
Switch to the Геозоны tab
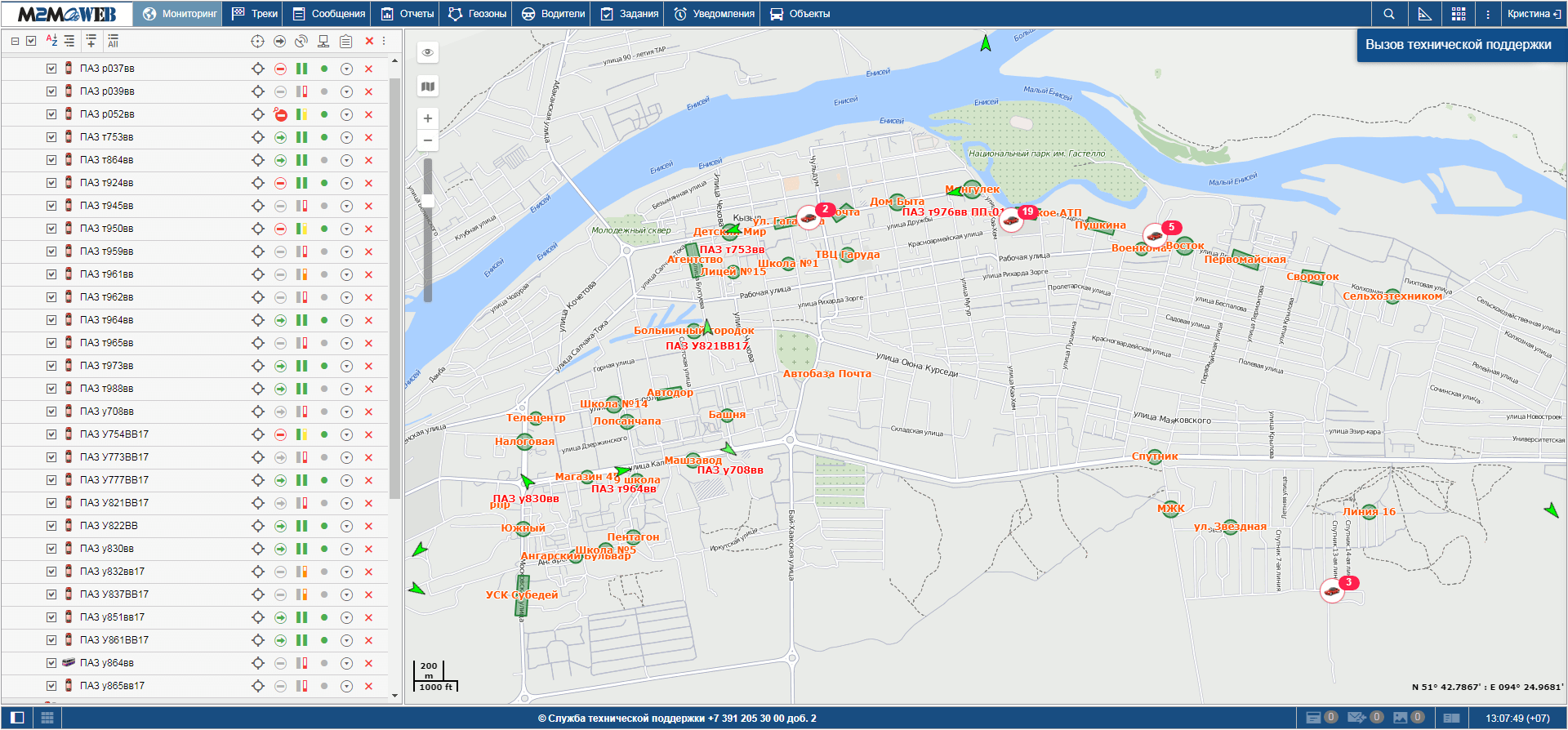[477, 14]
